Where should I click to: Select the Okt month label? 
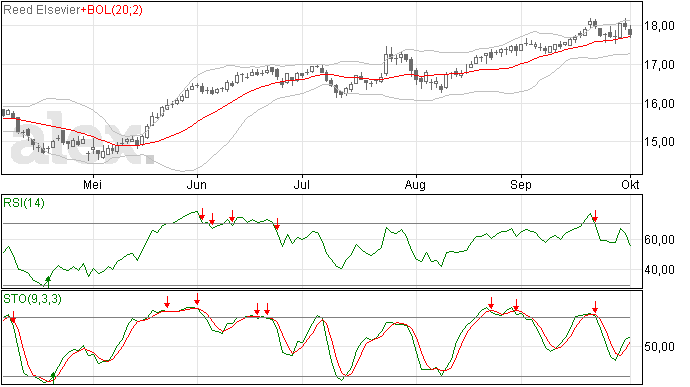[x=630, y=184]
